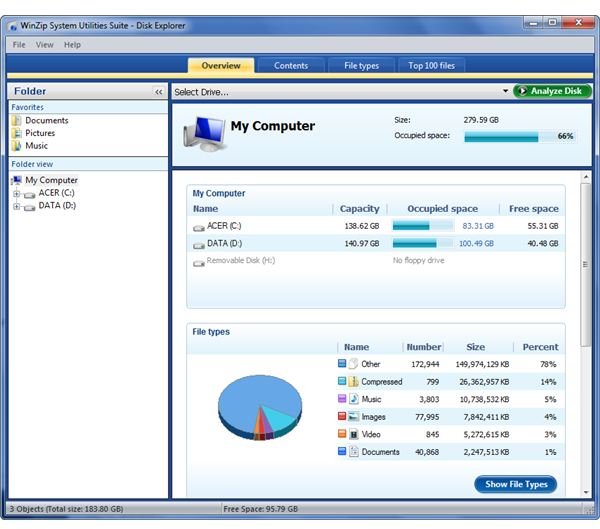
Task: Click the Show File Types button
Action: 516,484
